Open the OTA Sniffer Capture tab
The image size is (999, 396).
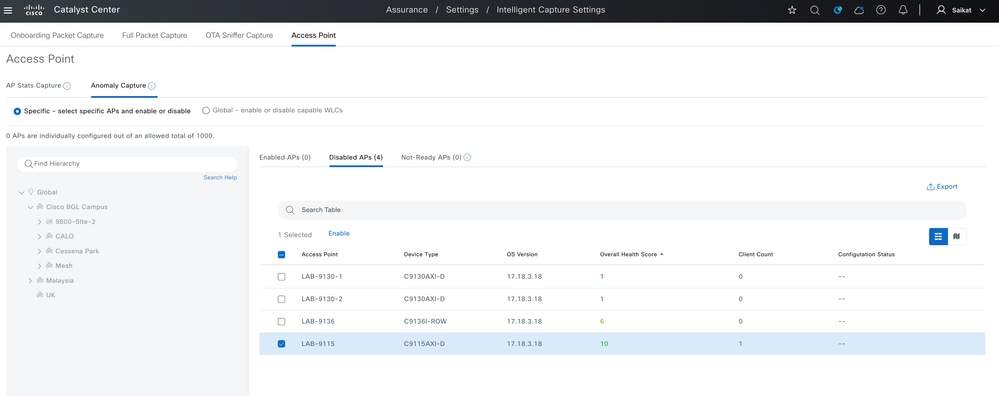tap(239, 36)
